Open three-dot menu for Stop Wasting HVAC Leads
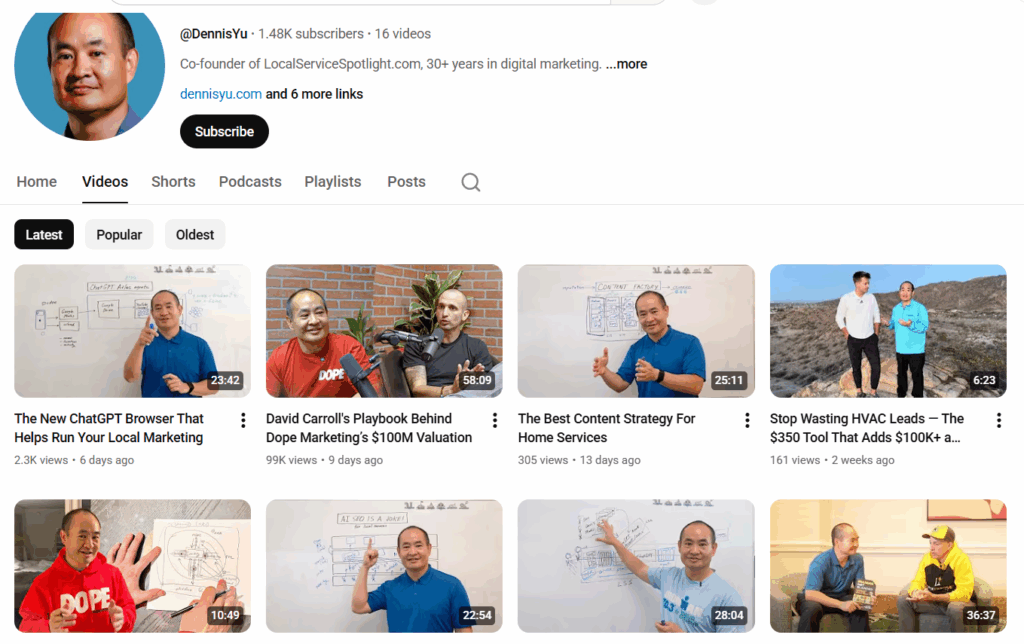The height and width of the screenshot is (644, 1024). pos(999,420)
